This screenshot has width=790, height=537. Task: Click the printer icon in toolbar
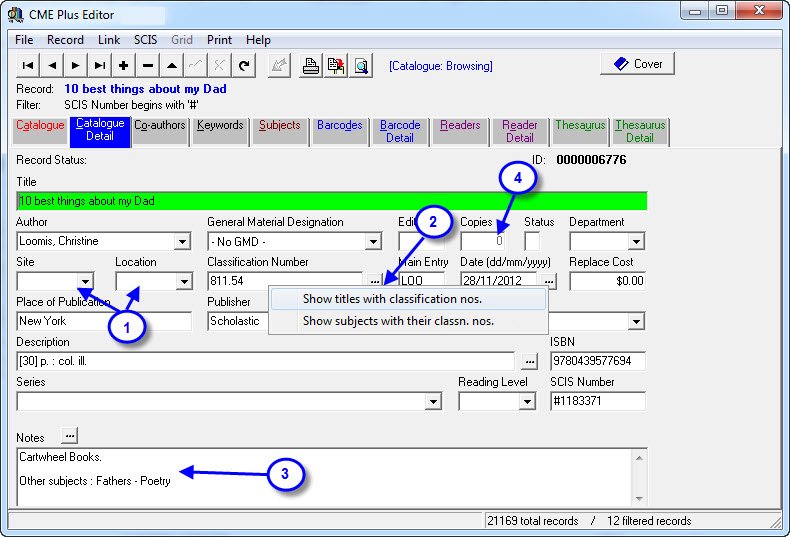pos(311,66)
